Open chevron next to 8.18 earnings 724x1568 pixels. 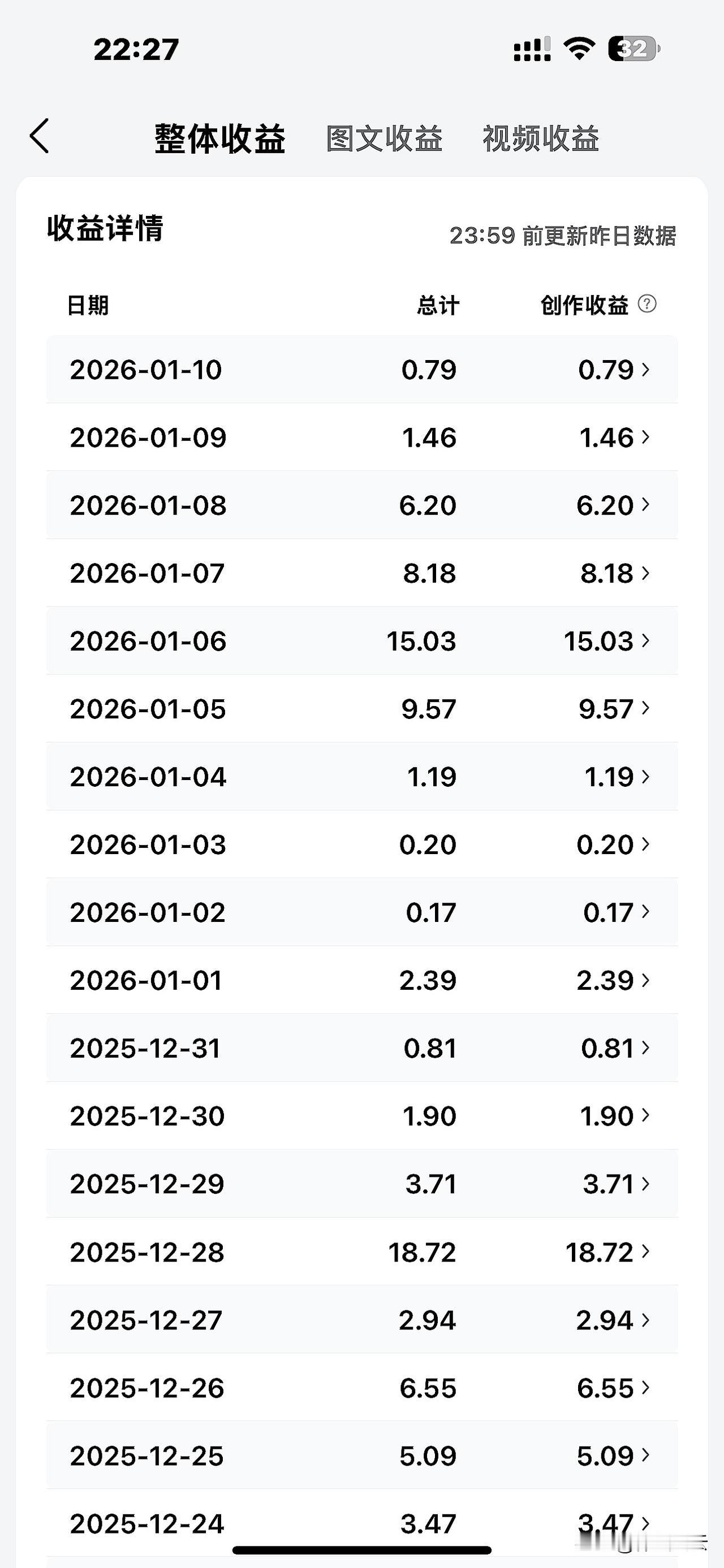coord(646,573)
